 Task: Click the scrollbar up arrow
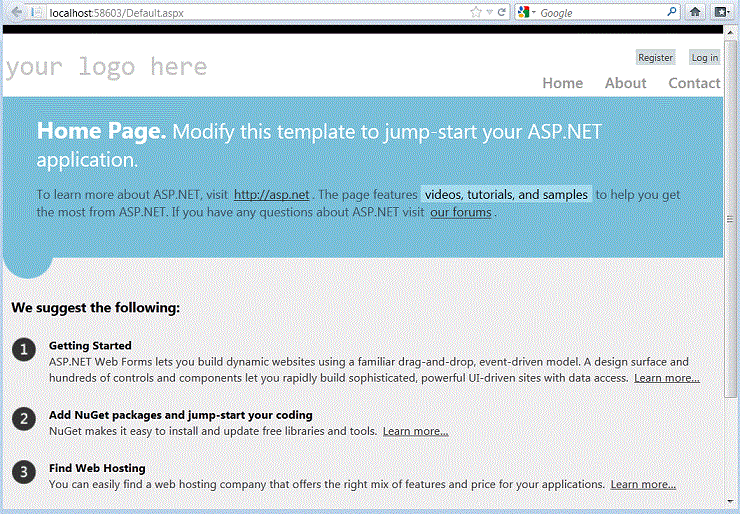[730, 32]
